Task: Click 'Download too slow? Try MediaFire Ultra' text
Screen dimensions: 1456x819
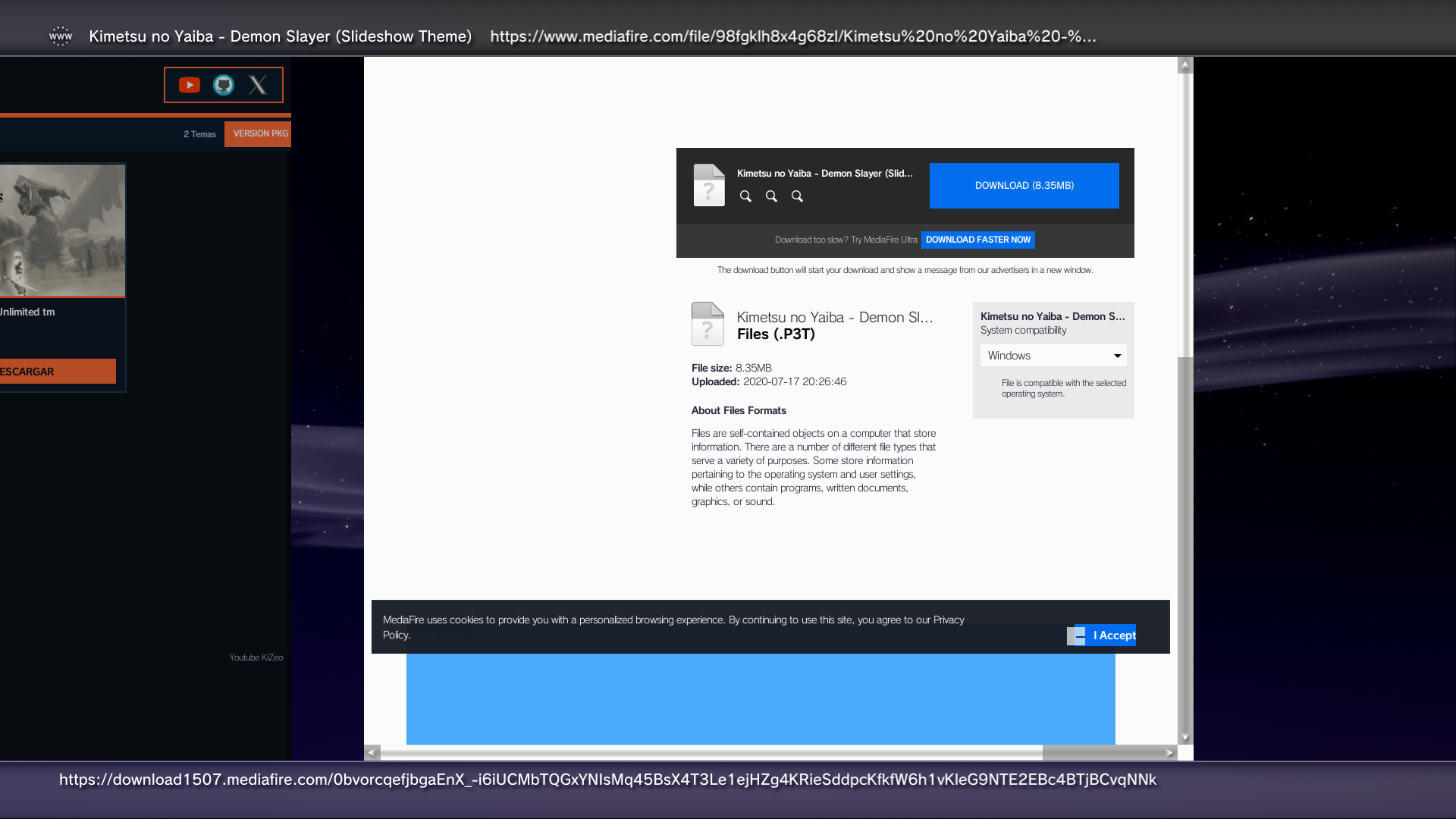Action: click(x=846, y=240)
